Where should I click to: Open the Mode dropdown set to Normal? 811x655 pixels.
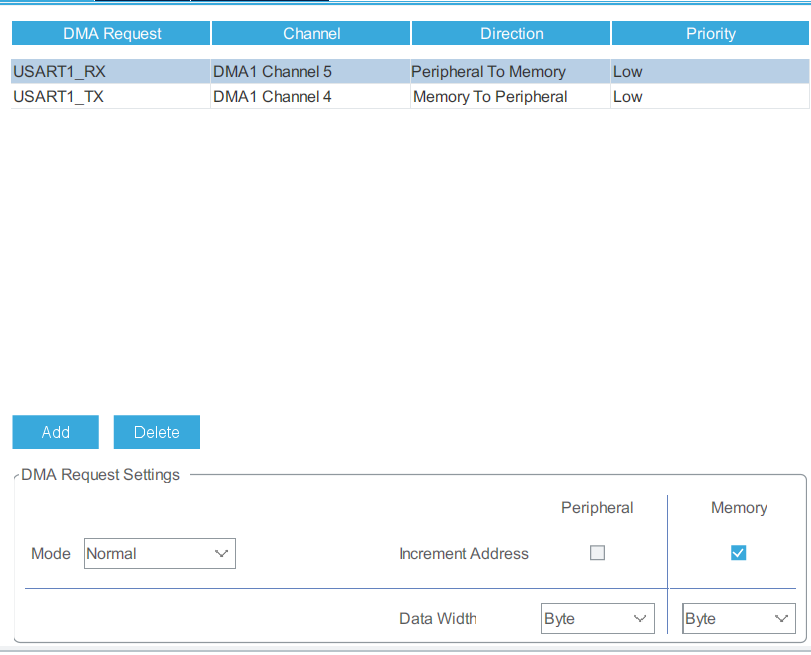pyautogui.click(x=160, y=553)
